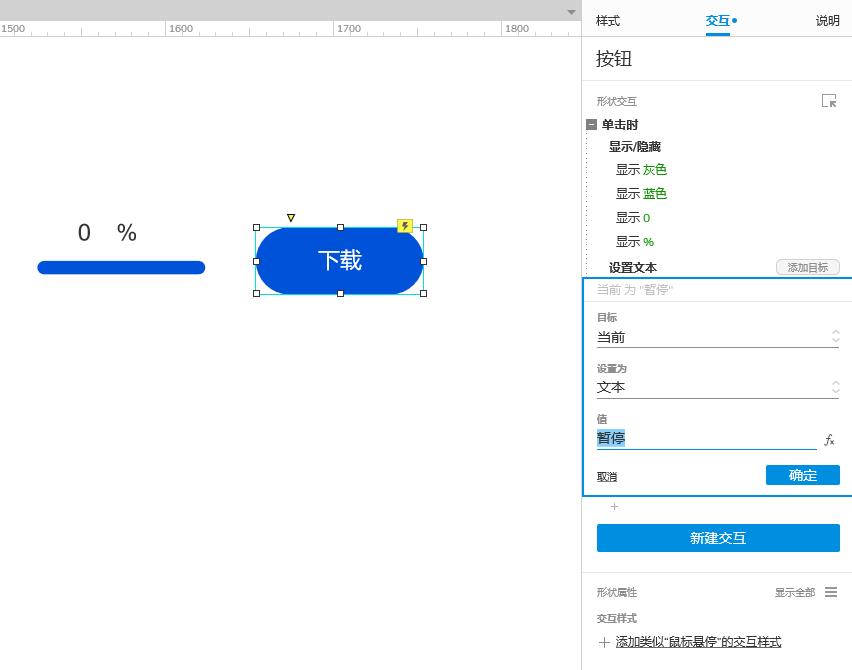Open the 目标 dropdown showing 当前
The width and height of the screenshot is (852, 670).
tap(718, 337)
